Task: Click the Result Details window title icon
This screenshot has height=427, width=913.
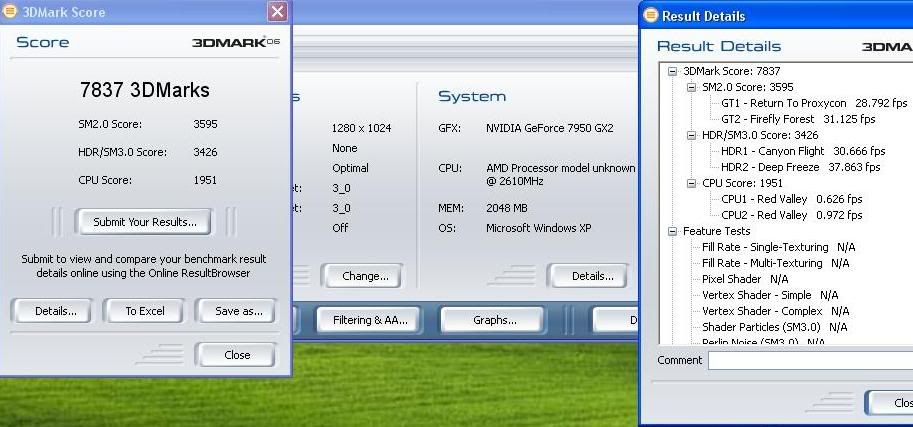Action: [650, 15]
